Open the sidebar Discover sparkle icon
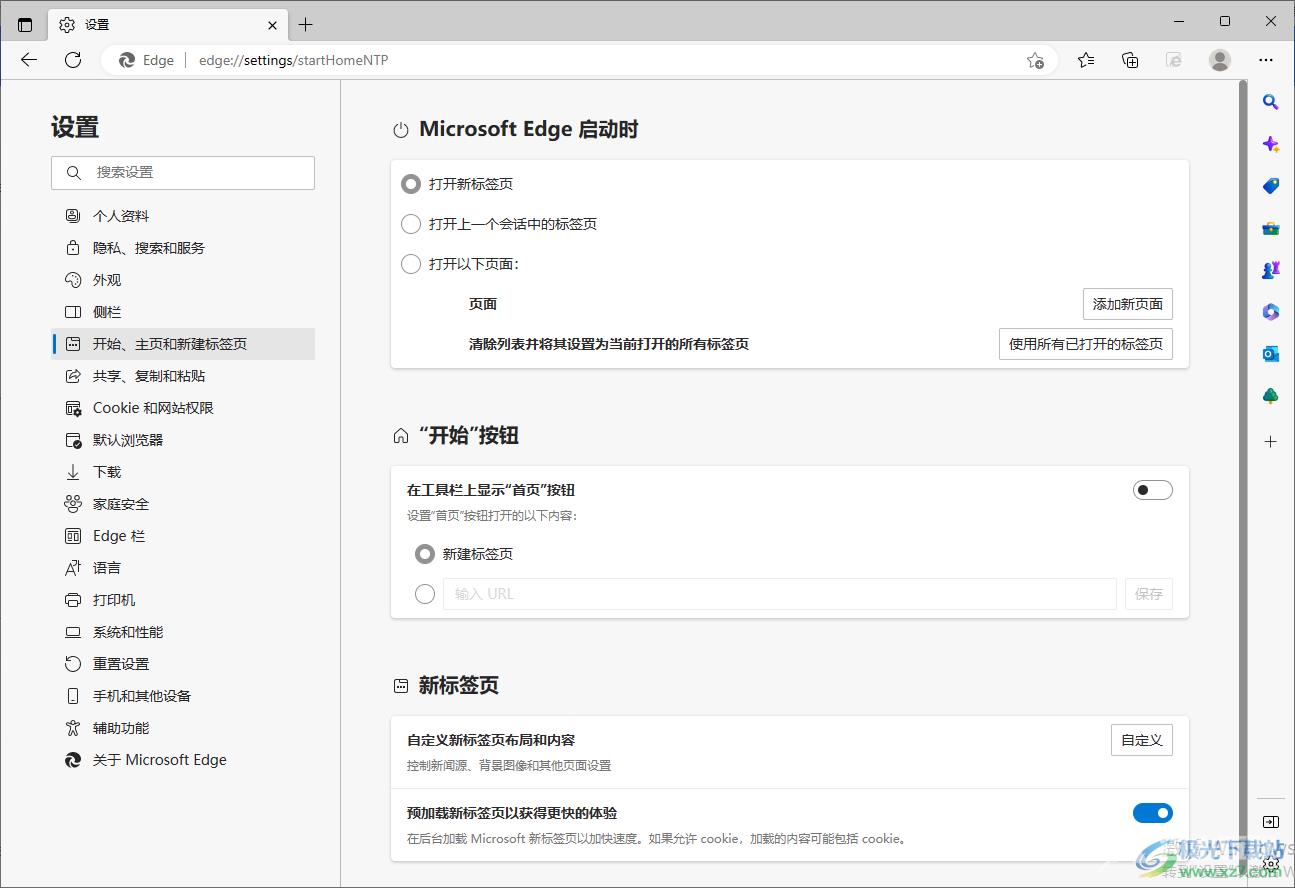The image size is (1295, 888). click(1271, 144)
